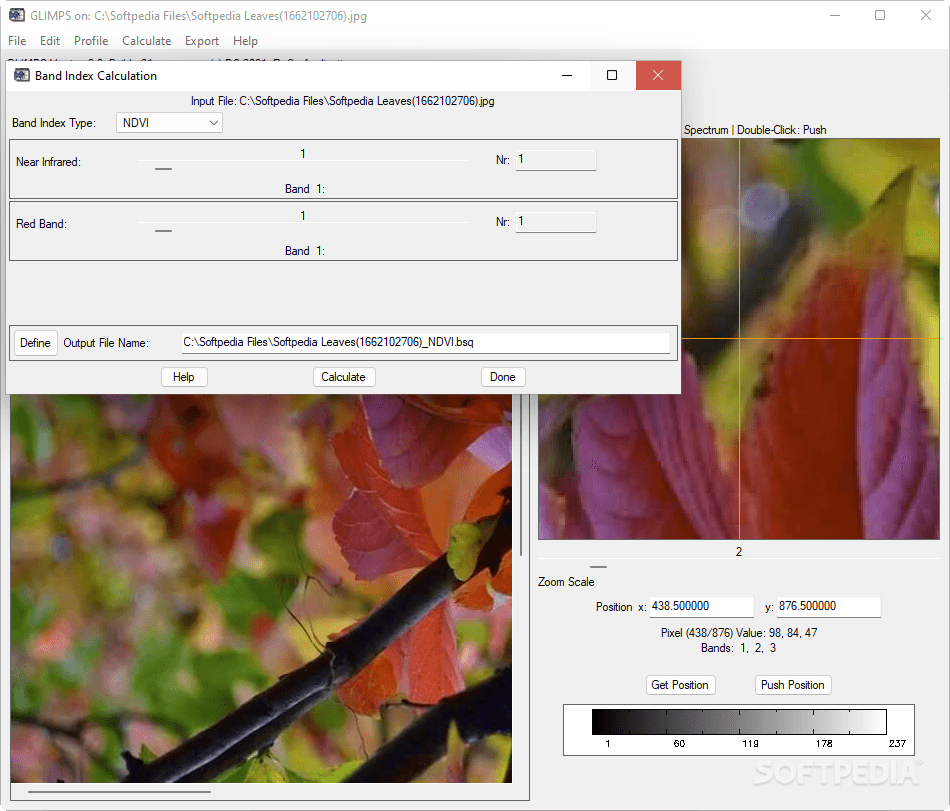
Task: Close the GLIMPS main window
Action: (x=926, y=15)
